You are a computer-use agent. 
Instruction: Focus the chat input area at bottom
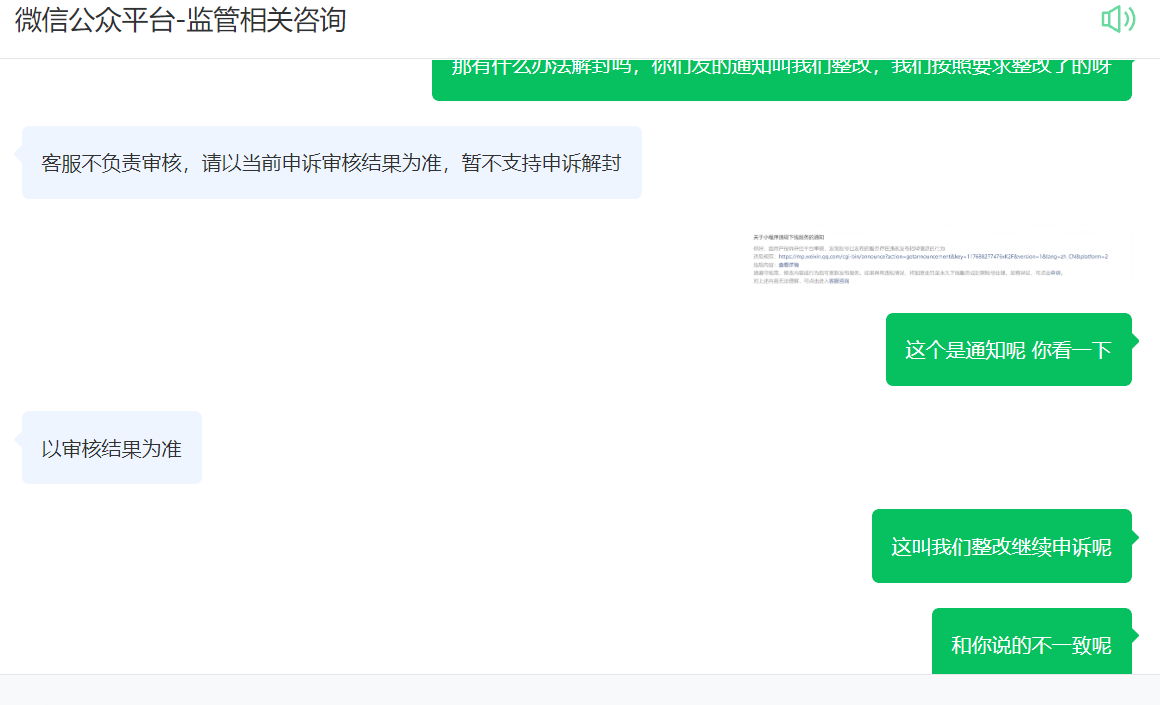pos(580,690)
